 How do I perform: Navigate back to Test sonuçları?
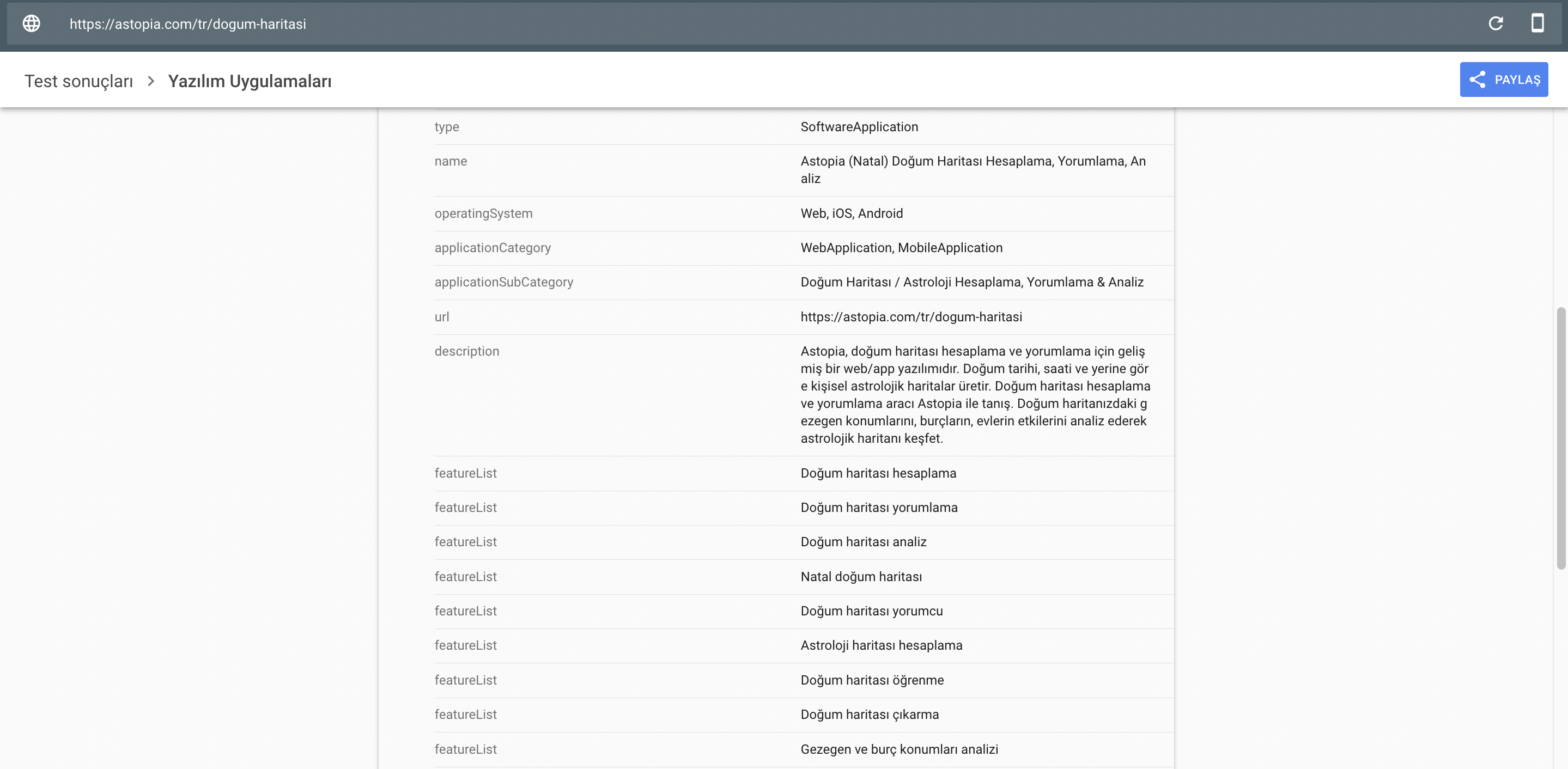tap(78, 80)
